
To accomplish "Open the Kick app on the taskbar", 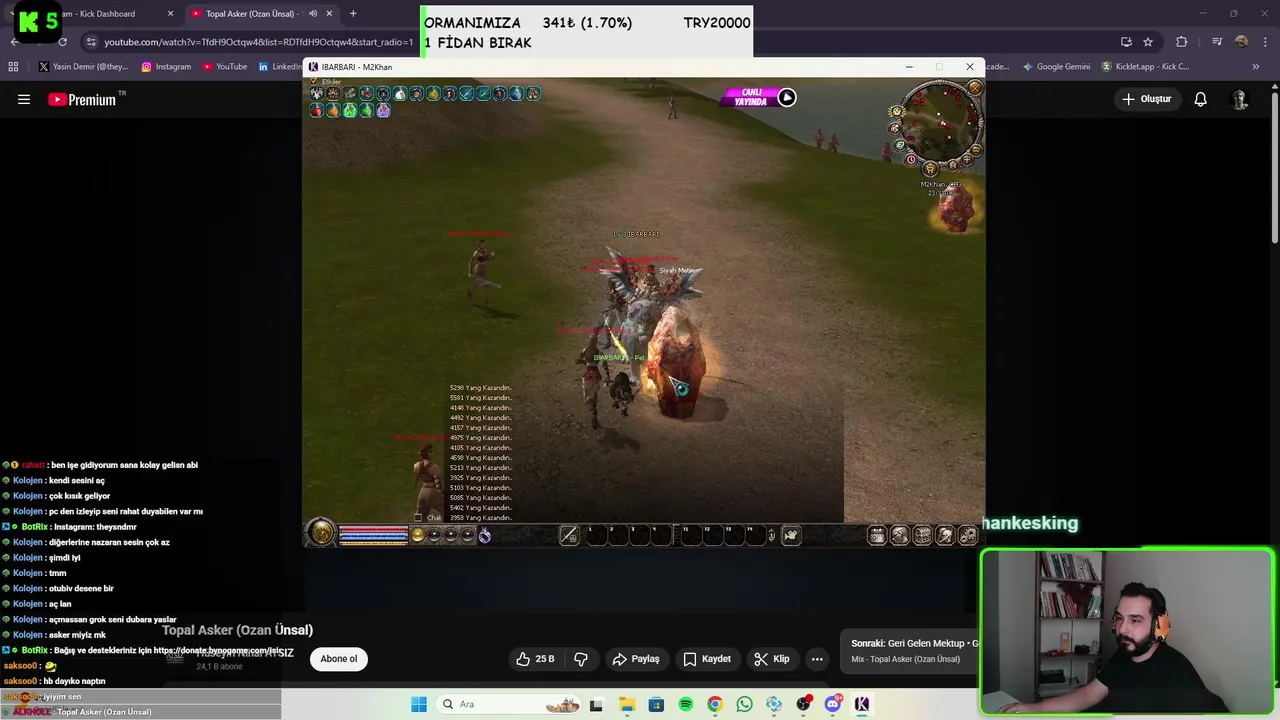I will point(862,704).
